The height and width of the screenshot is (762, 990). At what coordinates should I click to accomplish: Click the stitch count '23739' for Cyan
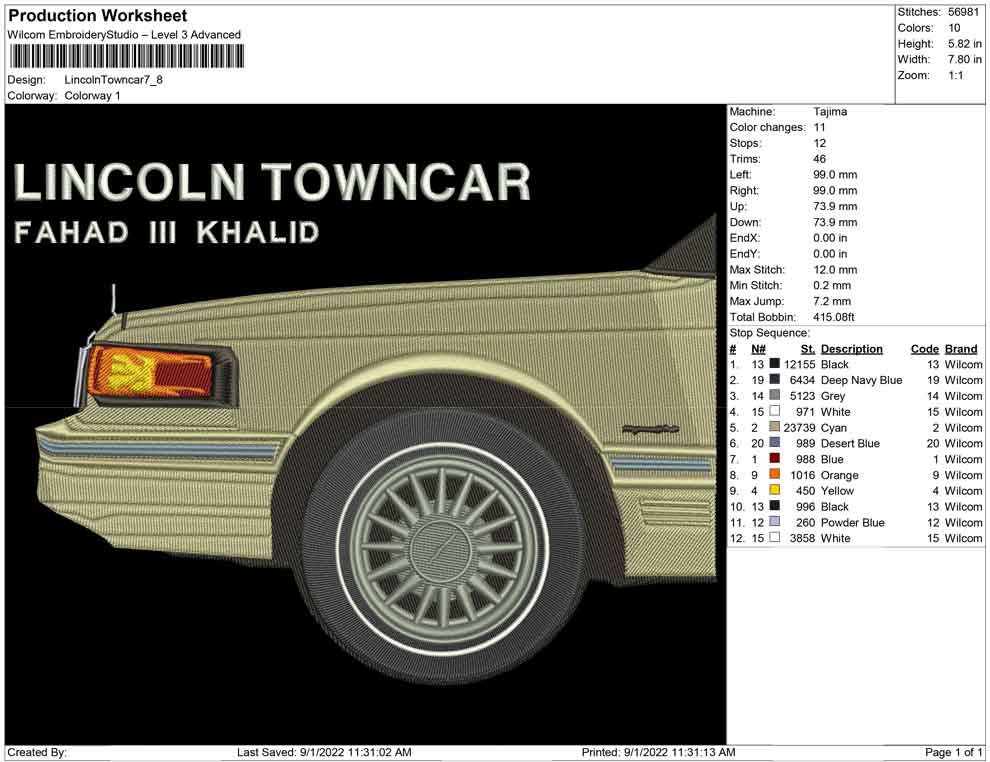click(799, 427)
